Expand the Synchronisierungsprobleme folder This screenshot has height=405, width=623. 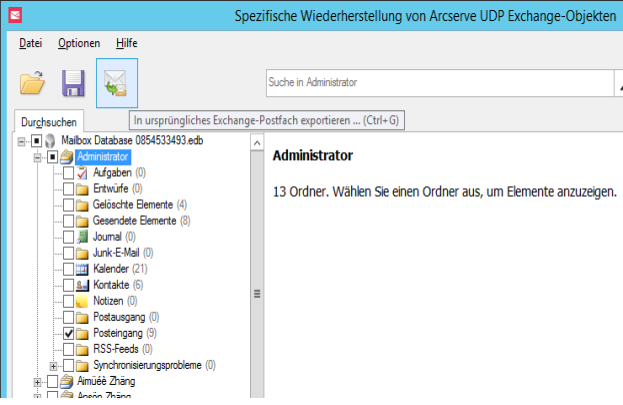tap(53, 366)
